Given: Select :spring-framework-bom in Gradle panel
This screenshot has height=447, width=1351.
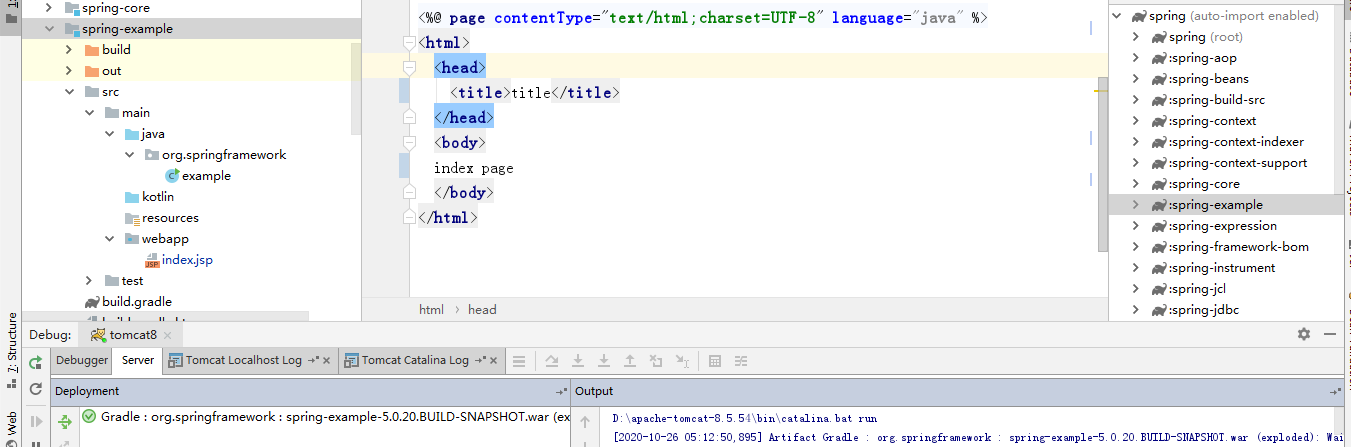Looking at the screenshot, I should click(1238, 247).
